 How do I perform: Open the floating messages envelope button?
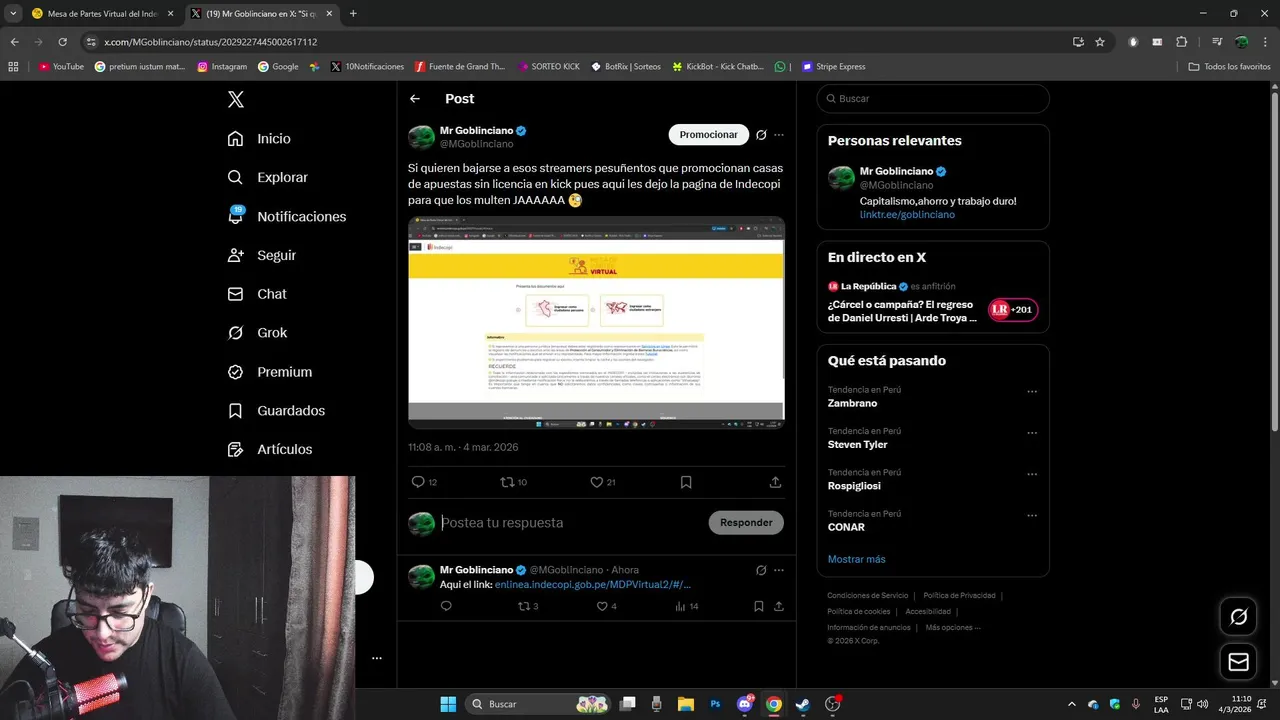[1238, 662]
